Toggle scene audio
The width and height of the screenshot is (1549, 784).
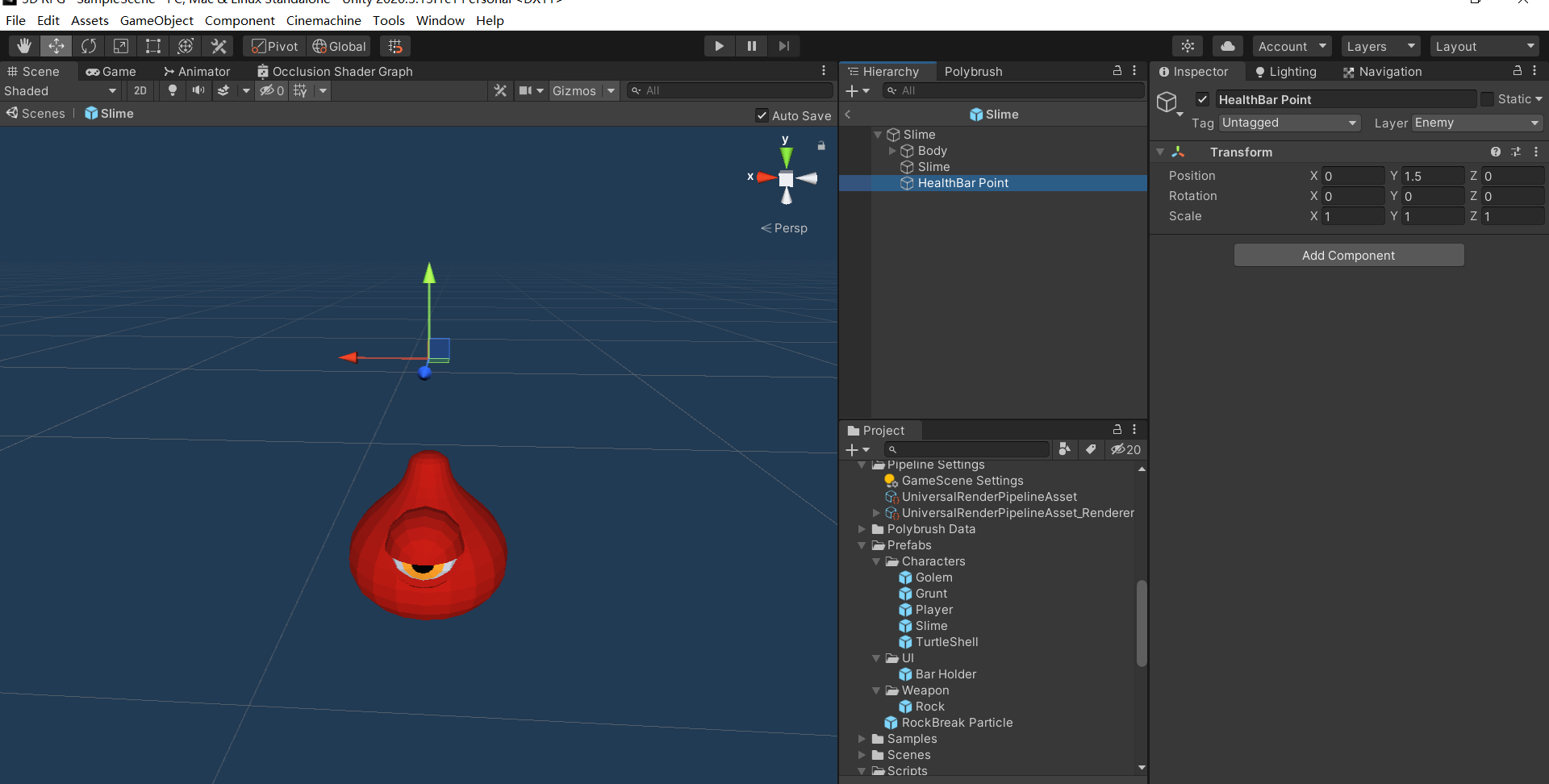click(198, 90)
